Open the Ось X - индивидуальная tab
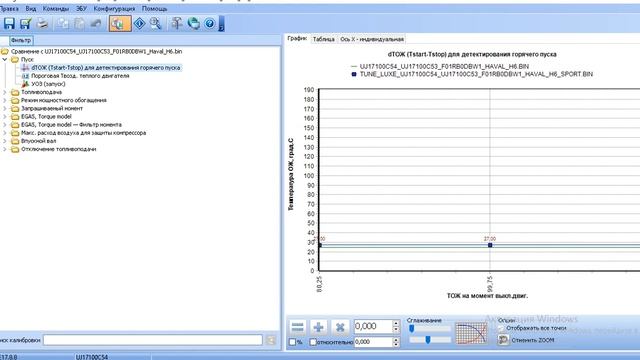 pyautogui.click(x=372, y=39)
